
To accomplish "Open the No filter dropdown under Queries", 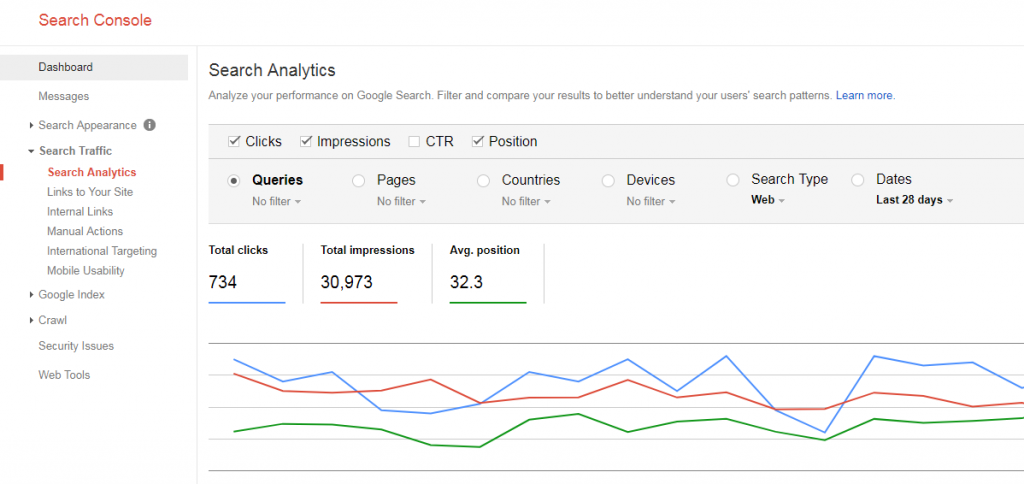I will [276, 202].
